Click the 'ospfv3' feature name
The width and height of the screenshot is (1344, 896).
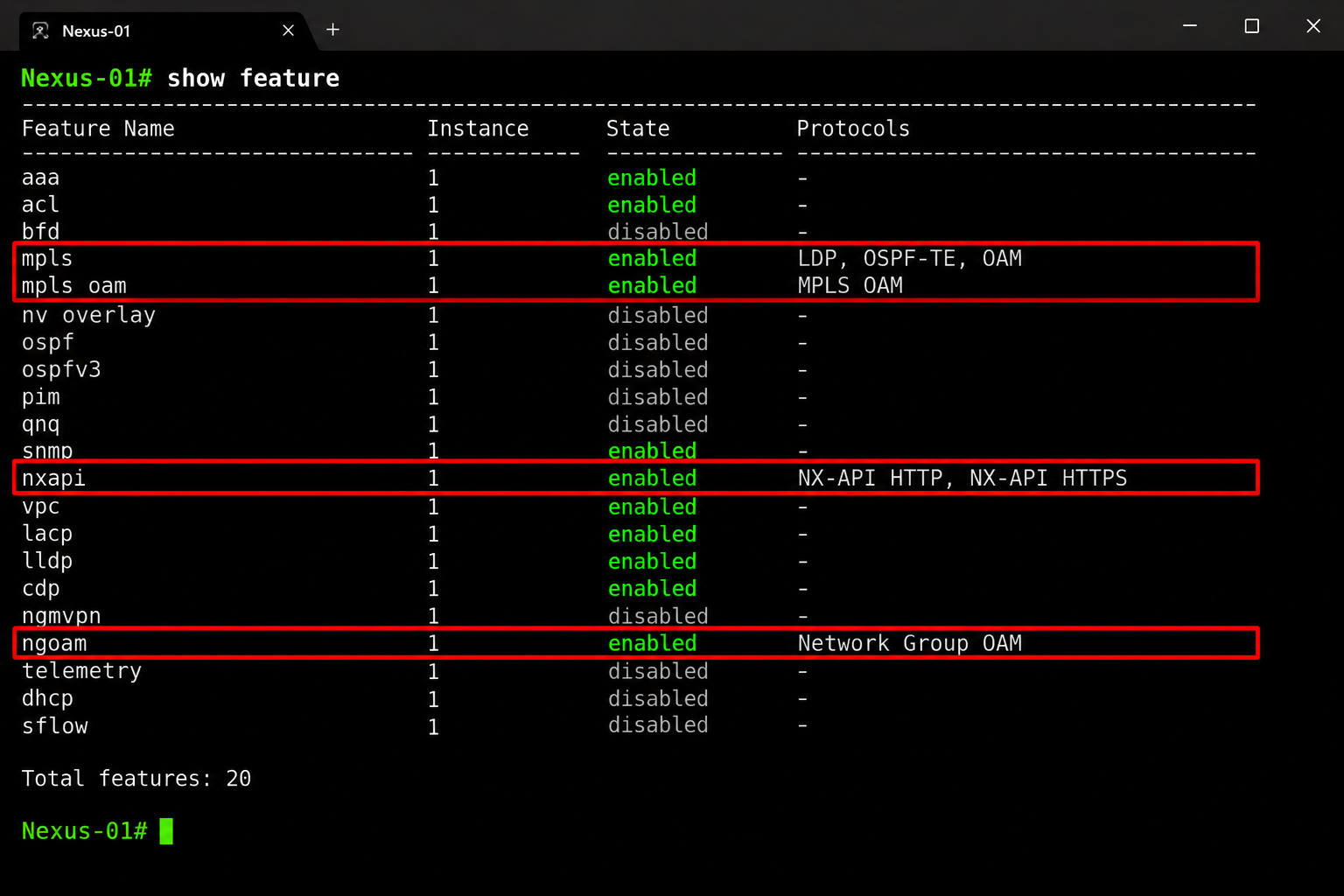[x=61, y=370]
